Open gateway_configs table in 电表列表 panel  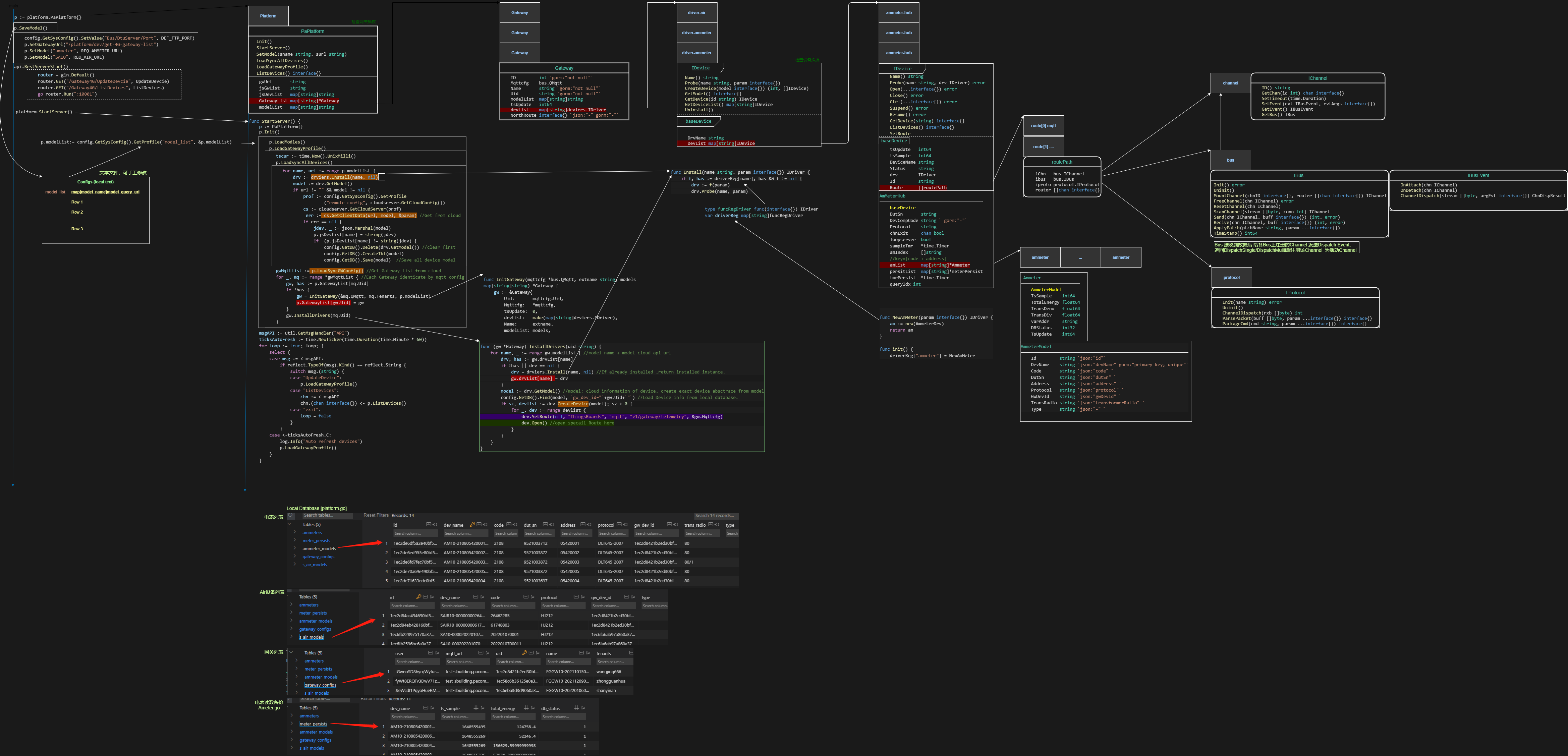point(318,557)
